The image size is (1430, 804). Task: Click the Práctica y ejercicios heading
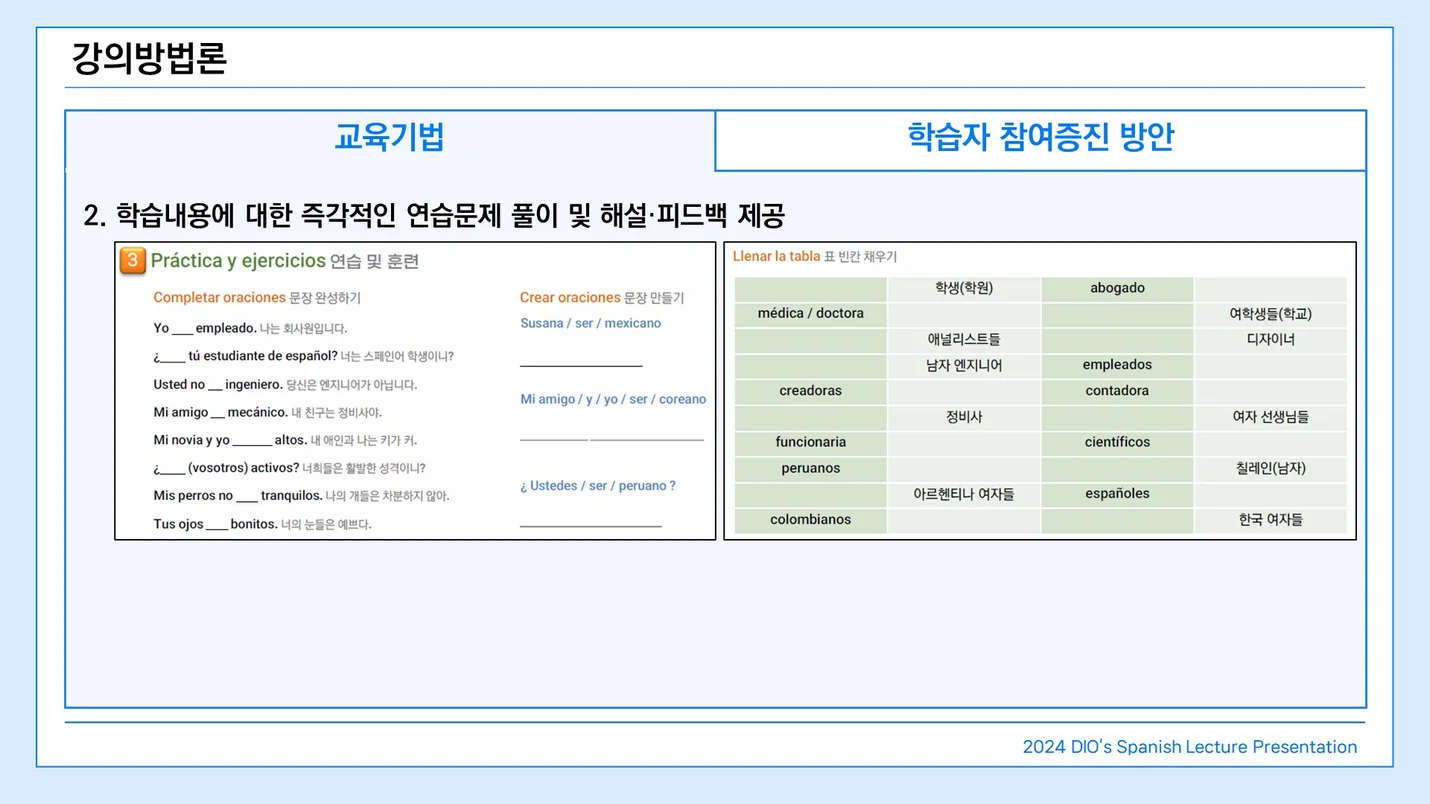pos(238,261)
